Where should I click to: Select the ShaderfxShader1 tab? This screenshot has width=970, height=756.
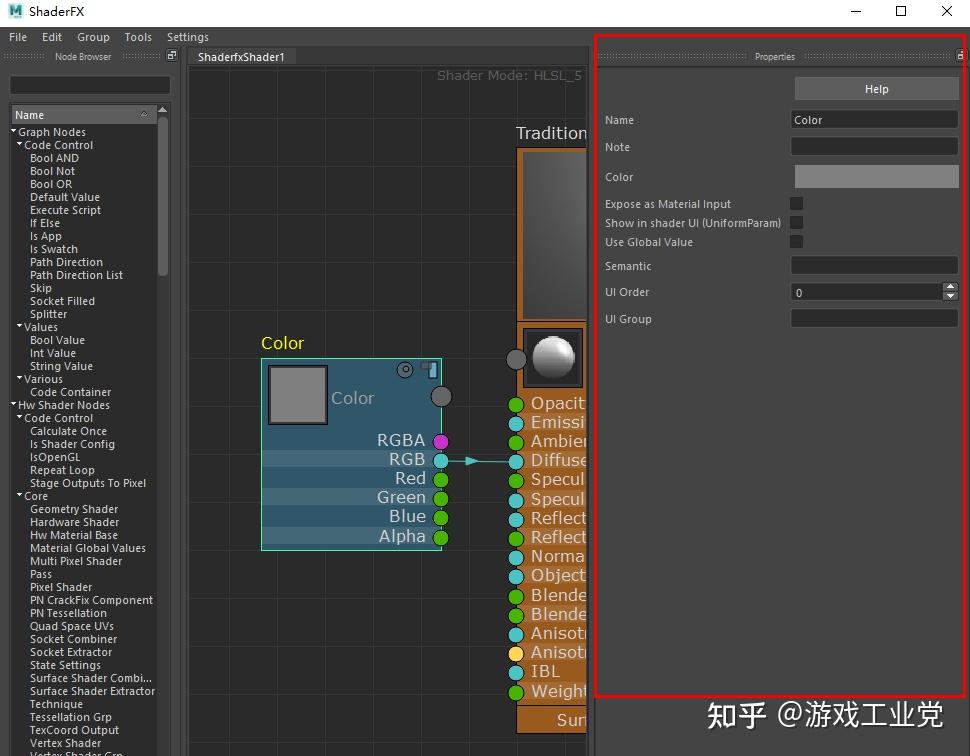pos(240,57)
